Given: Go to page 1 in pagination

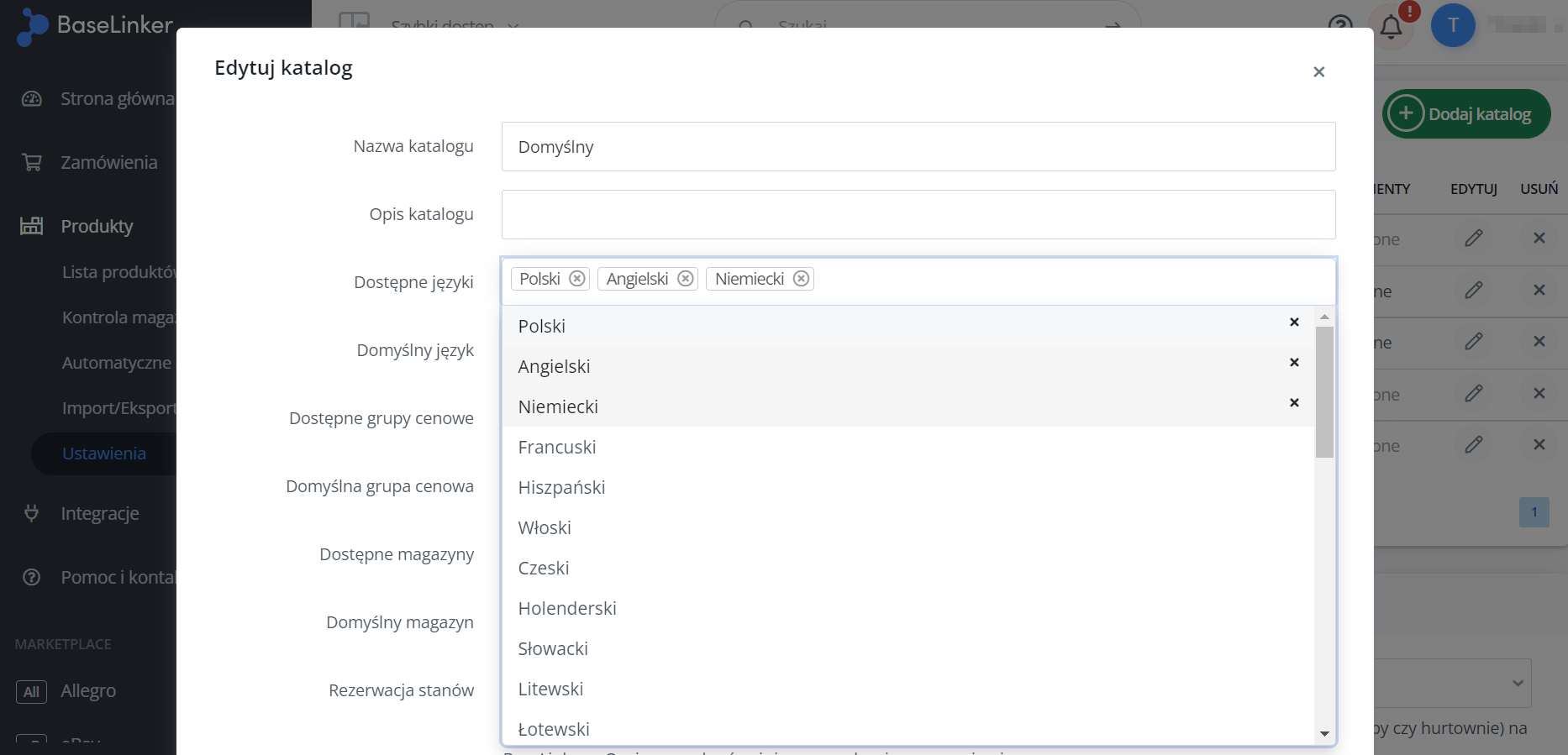Looking at the screenshot, I should (x=1534, y=512).
